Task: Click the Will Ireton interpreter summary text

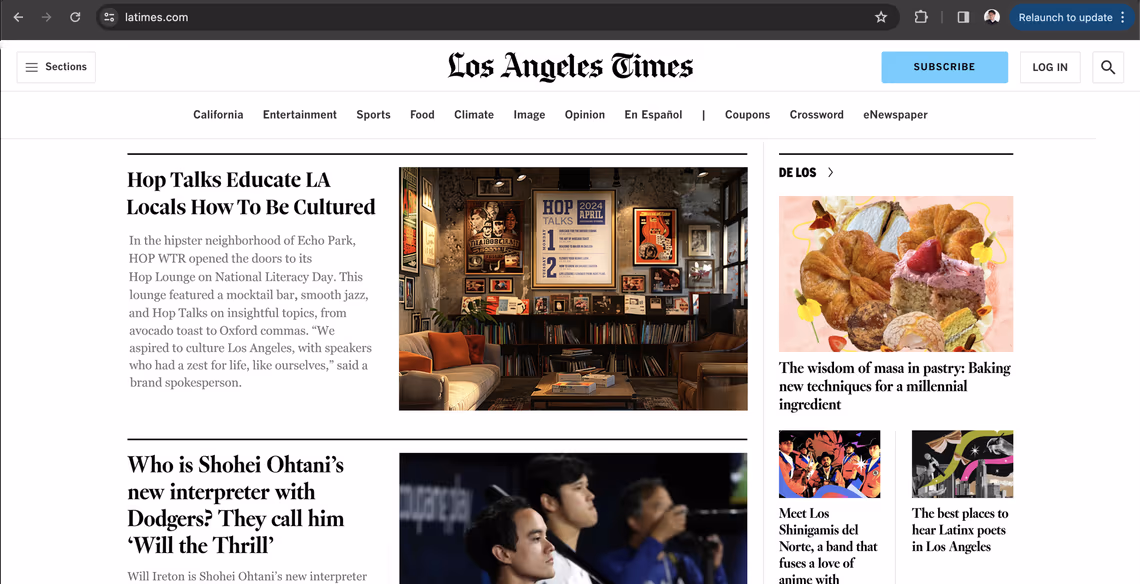Action: pyautogui.click(x=247, y=576)
